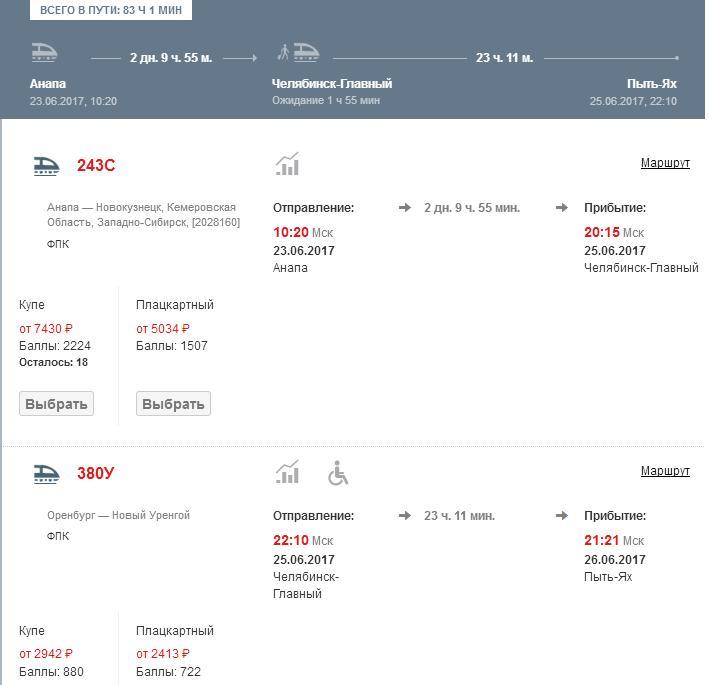Click the Купе price от 7430 ₽
Viewport: 709px width, 685px height.
pyautogui.click(x=46, y=329)
